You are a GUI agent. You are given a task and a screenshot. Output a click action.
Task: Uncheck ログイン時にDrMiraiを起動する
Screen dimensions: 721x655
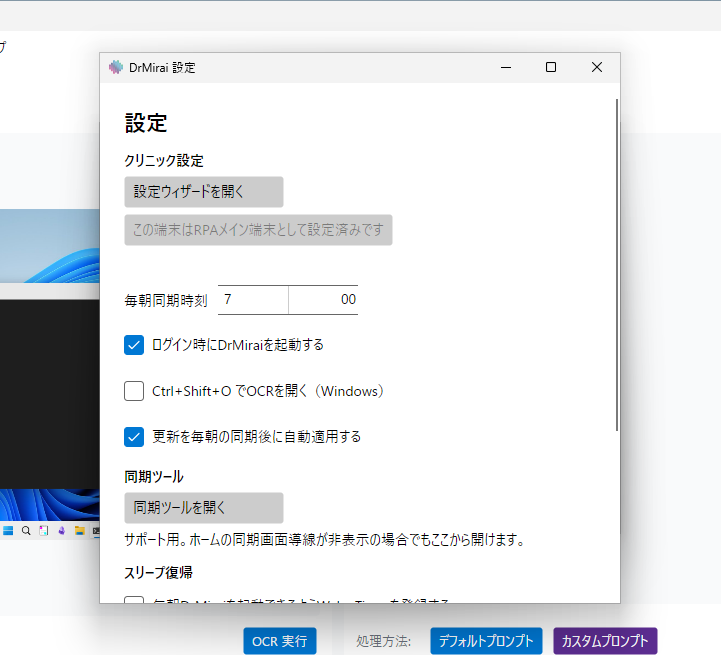click(134, 345)
